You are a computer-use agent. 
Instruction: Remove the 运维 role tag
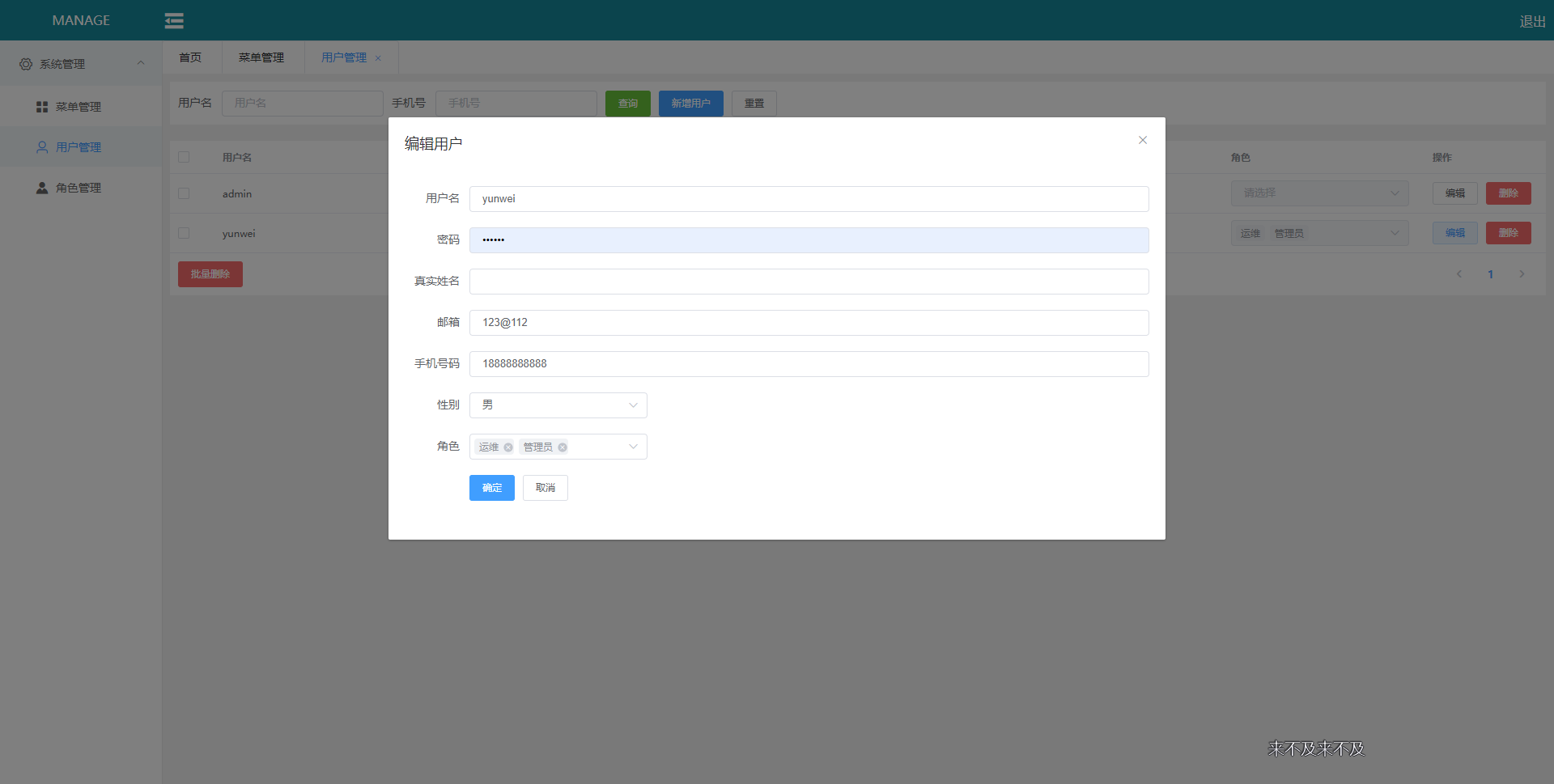point(508,447)
